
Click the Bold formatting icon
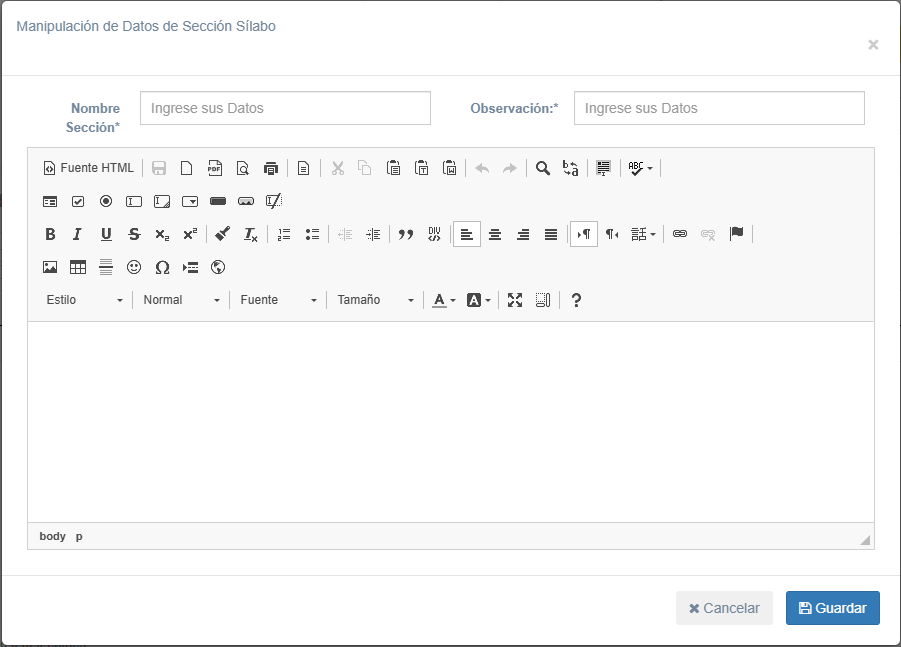pos(50,235)
